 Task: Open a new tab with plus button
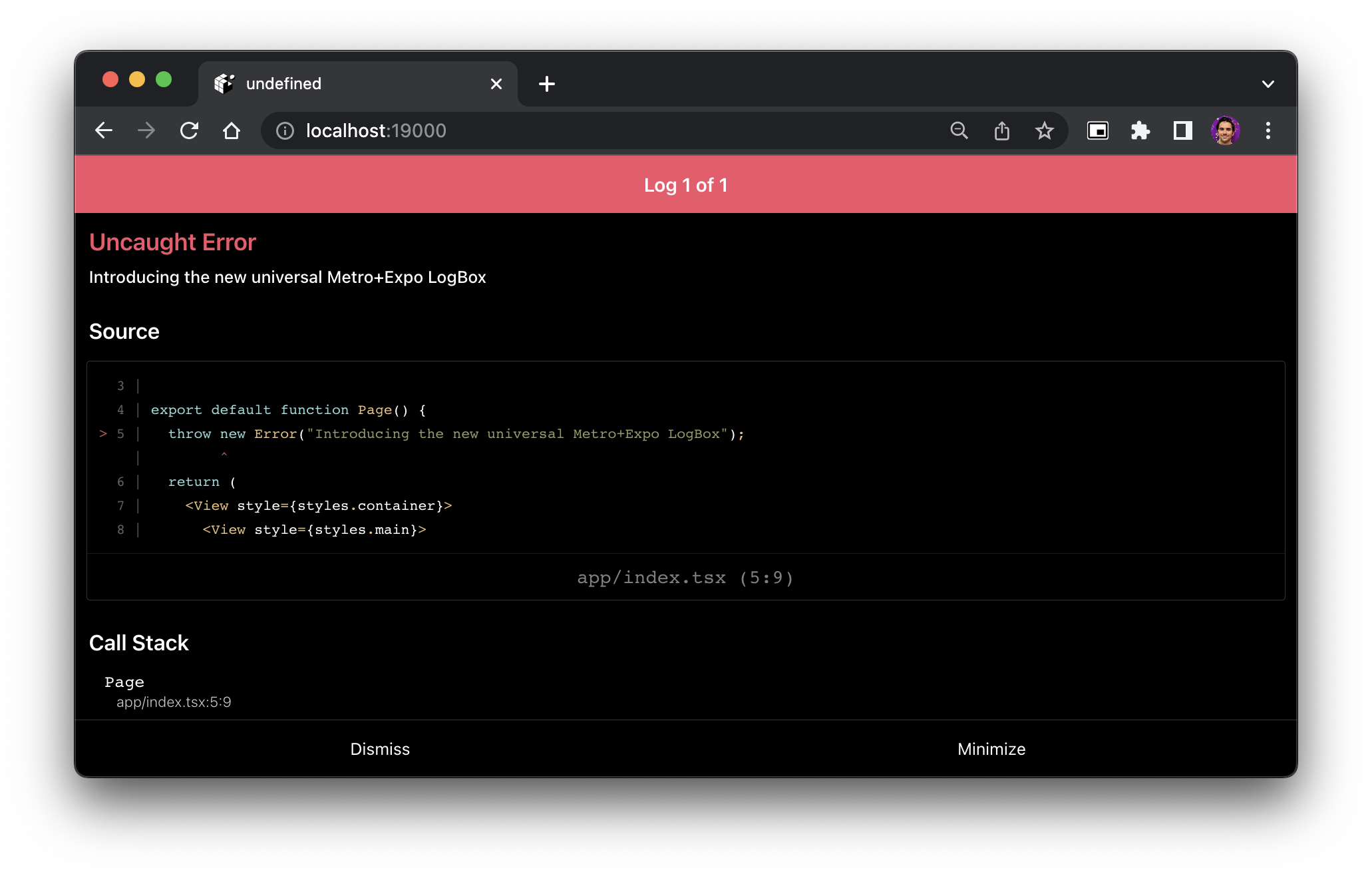547,84
